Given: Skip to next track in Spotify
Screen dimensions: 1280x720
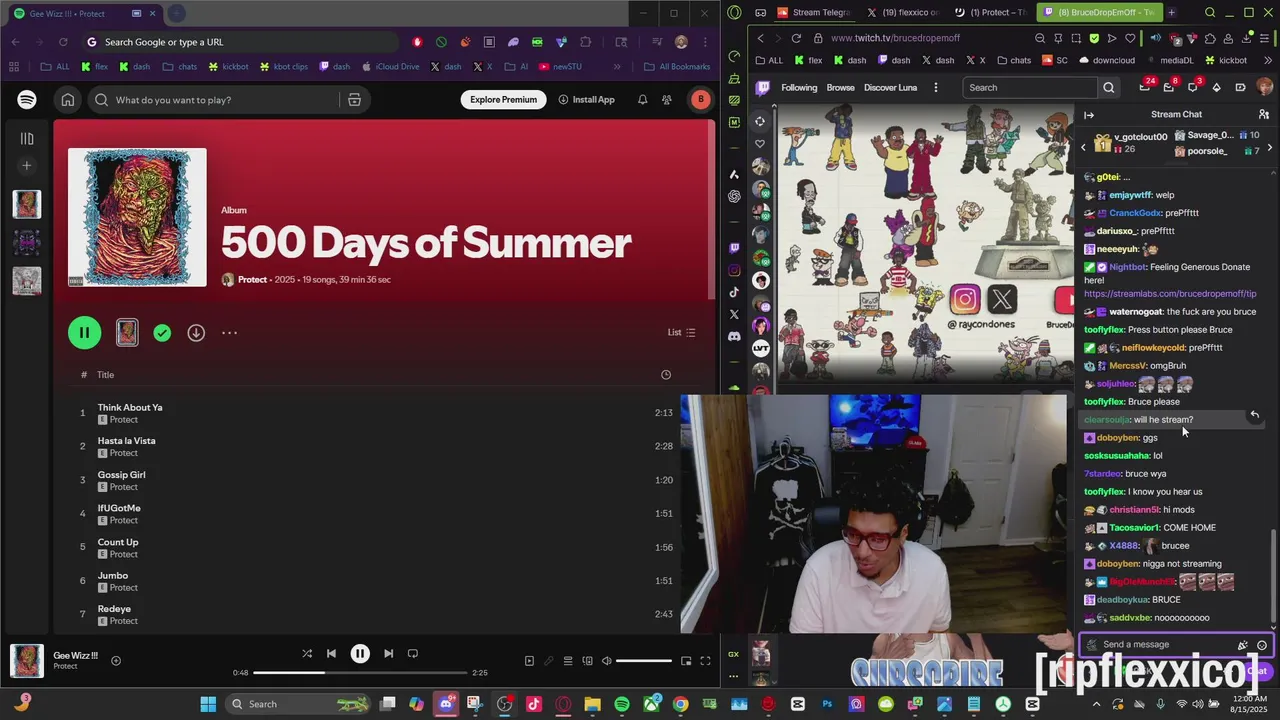Looking at the screenshot, I should [388, 654].
